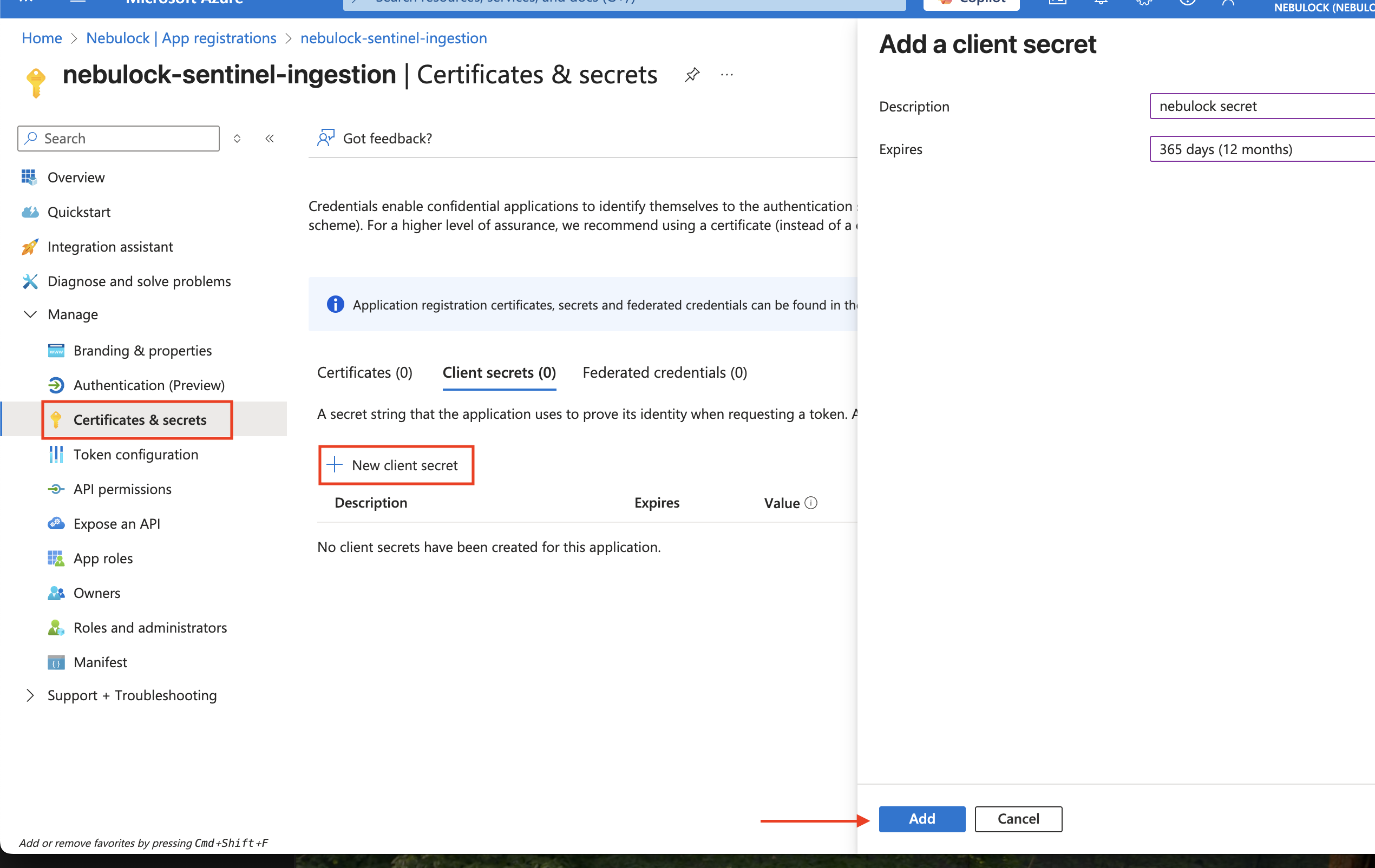Click the Value info icon
1375x868 pixels.
tap(811, 503)
